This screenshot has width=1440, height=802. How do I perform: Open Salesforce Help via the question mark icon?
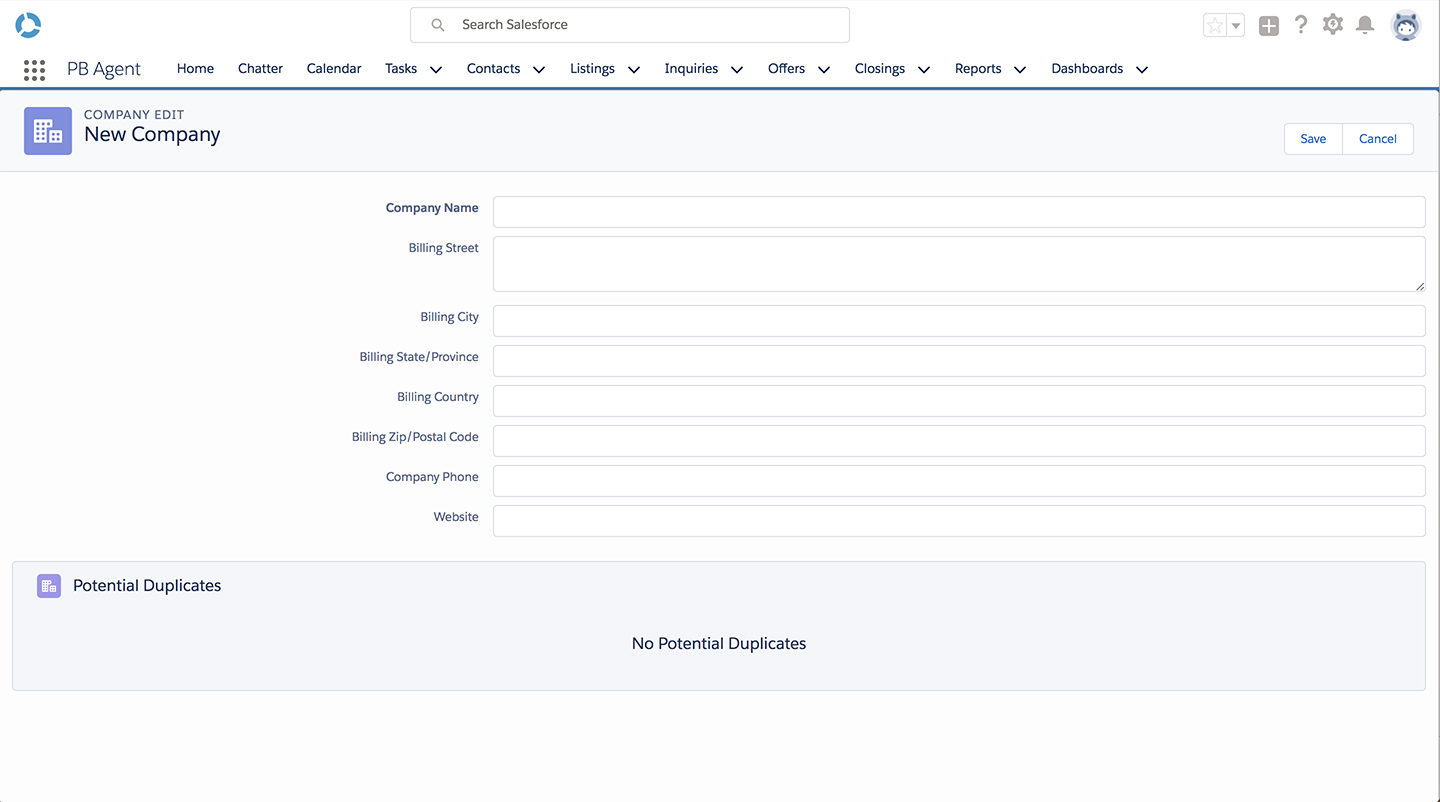pos(1300,24)
